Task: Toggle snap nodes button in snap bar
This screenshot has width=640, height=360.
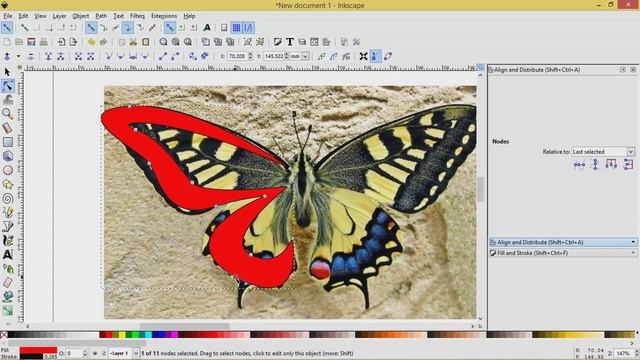Action: click(91, 28)
